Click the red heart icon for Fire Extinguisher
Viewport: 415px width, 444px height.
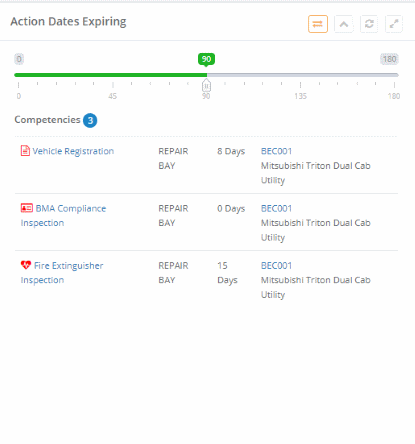tap(26, 265)
